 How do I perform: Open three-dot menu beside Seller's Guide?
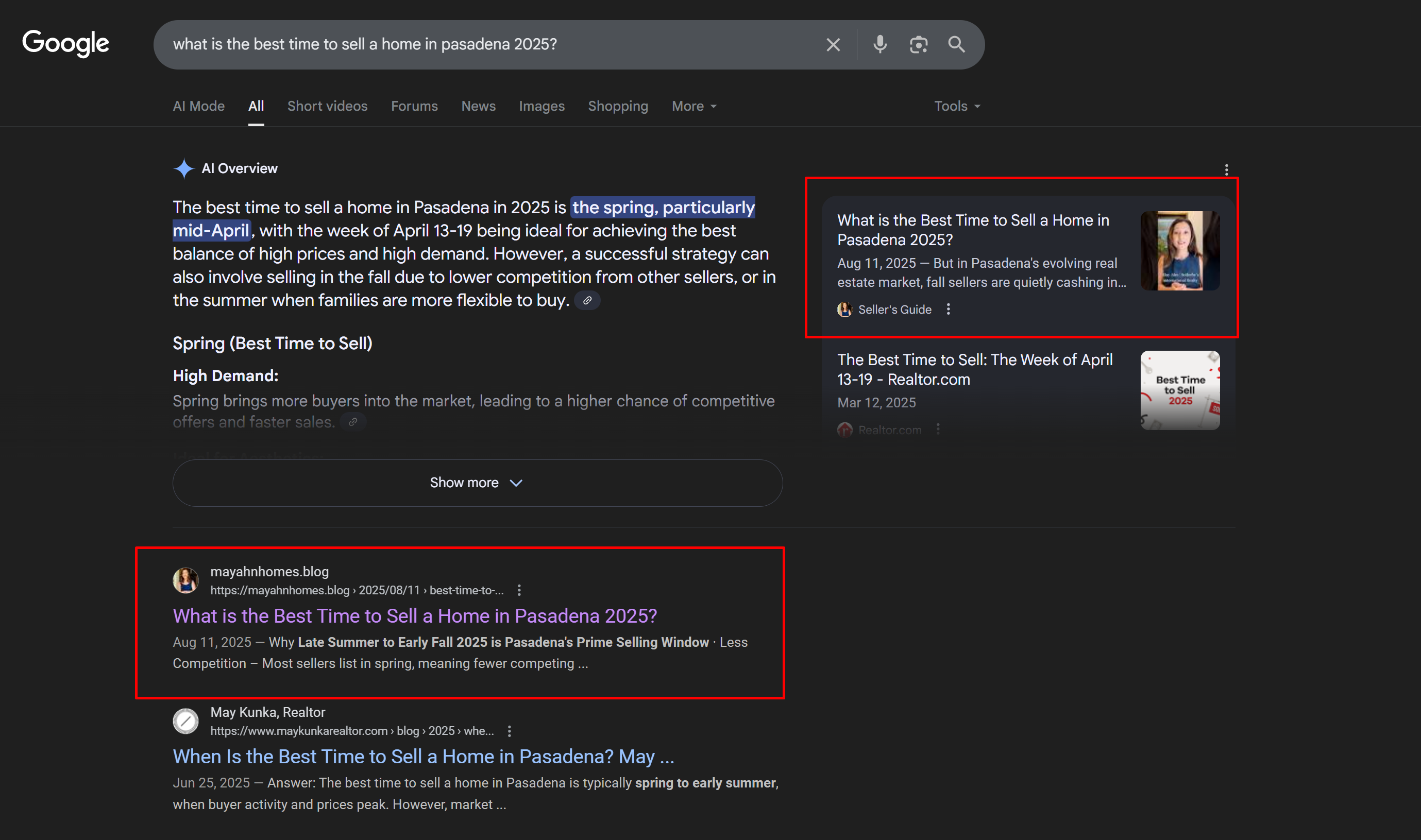[948, 309]
